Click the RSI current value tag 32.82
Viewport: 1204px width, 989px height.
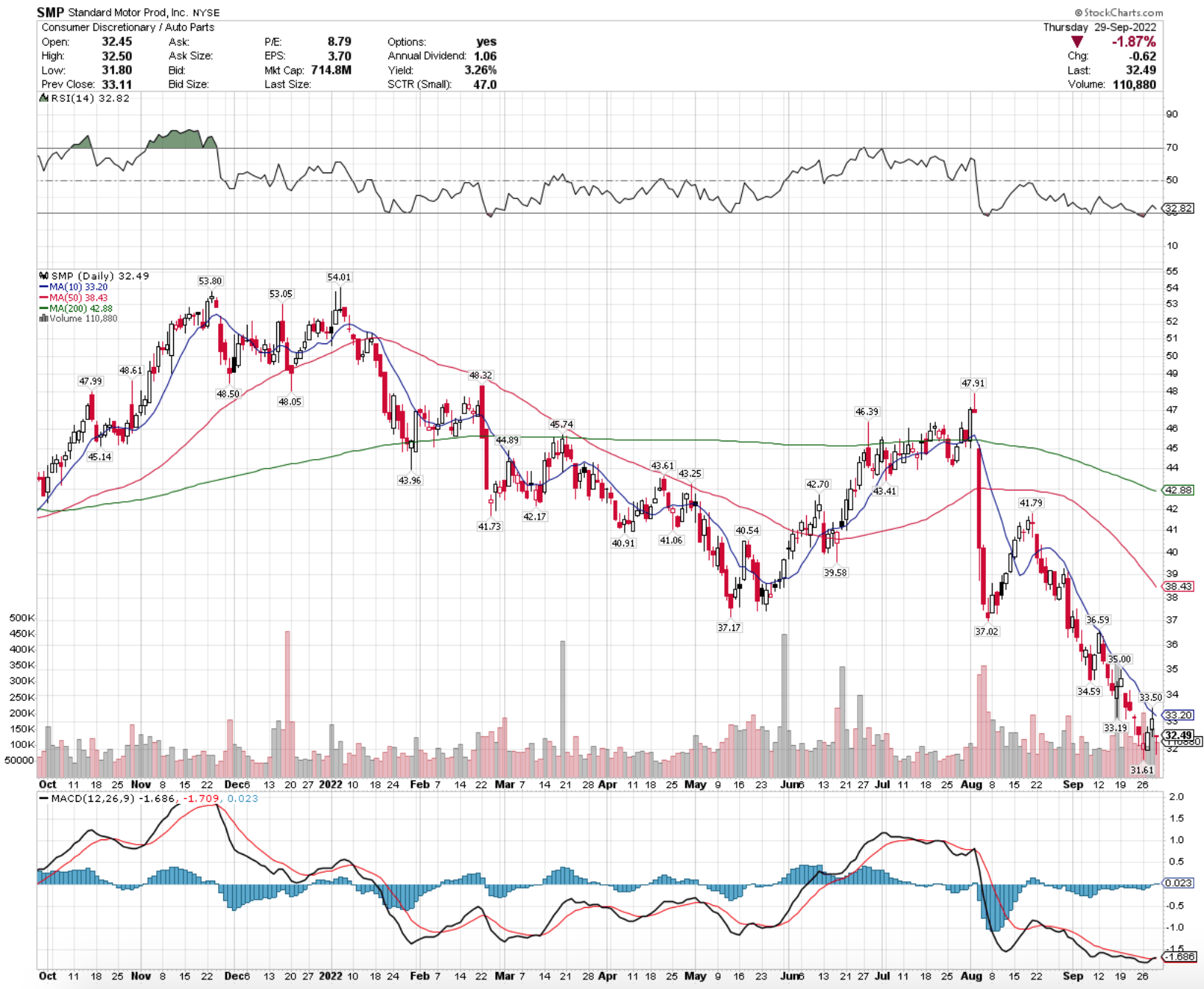coord(1178,209)
